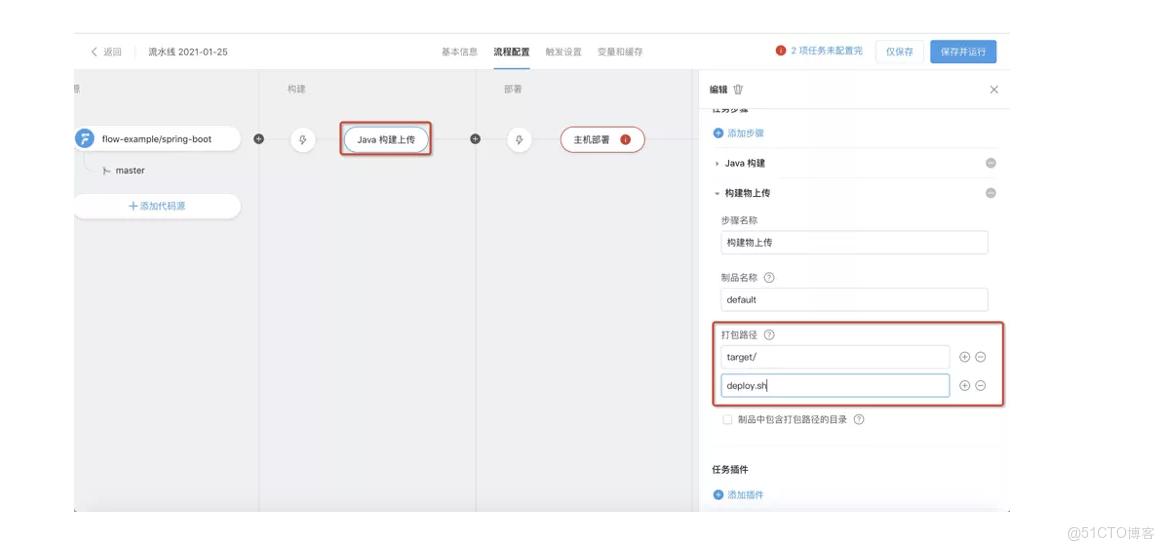The image size is (1165, 550).
Task: Click the target/ path input field
Action: click(x=835, y=357)
